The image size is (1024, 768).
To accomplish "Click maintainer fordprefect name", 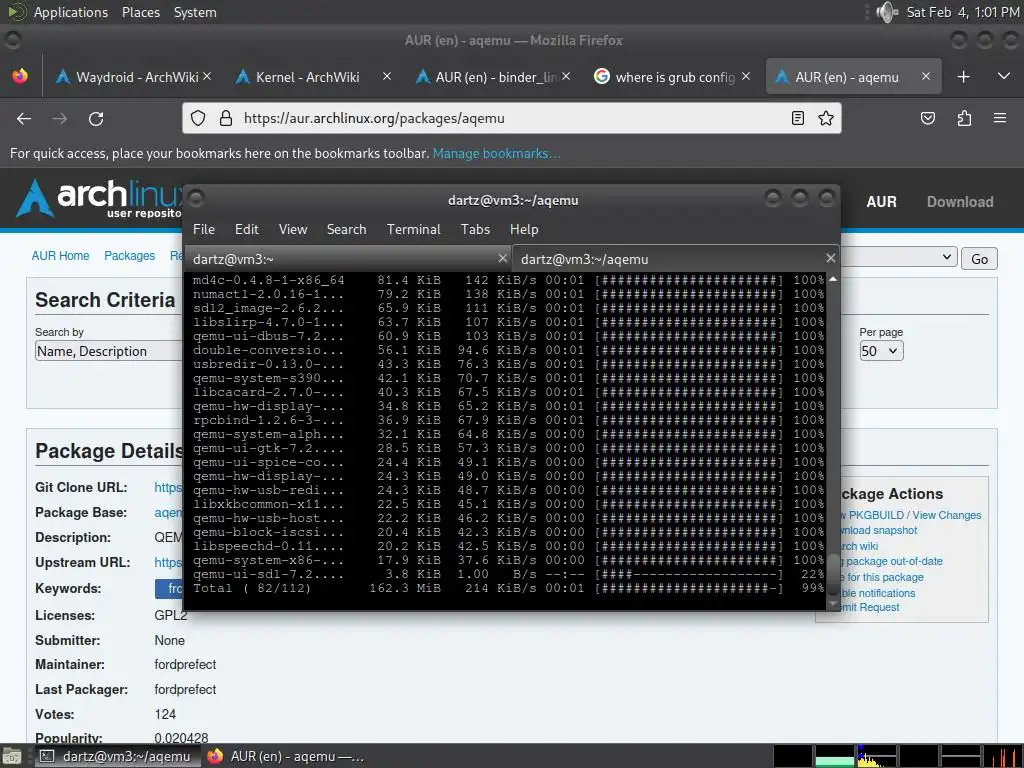I will 185,664.
